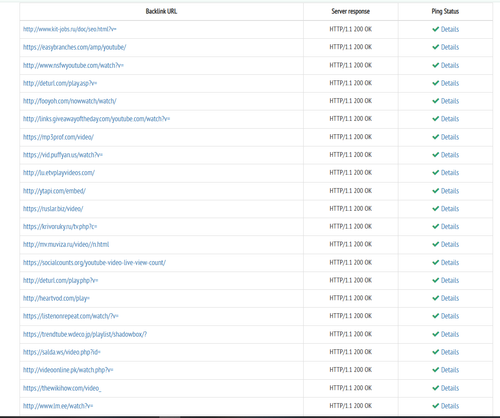This screenshot has height=418, width=500.
Task: Open the deturl.com/play.asp link
Action: click(x=60, y=83)
